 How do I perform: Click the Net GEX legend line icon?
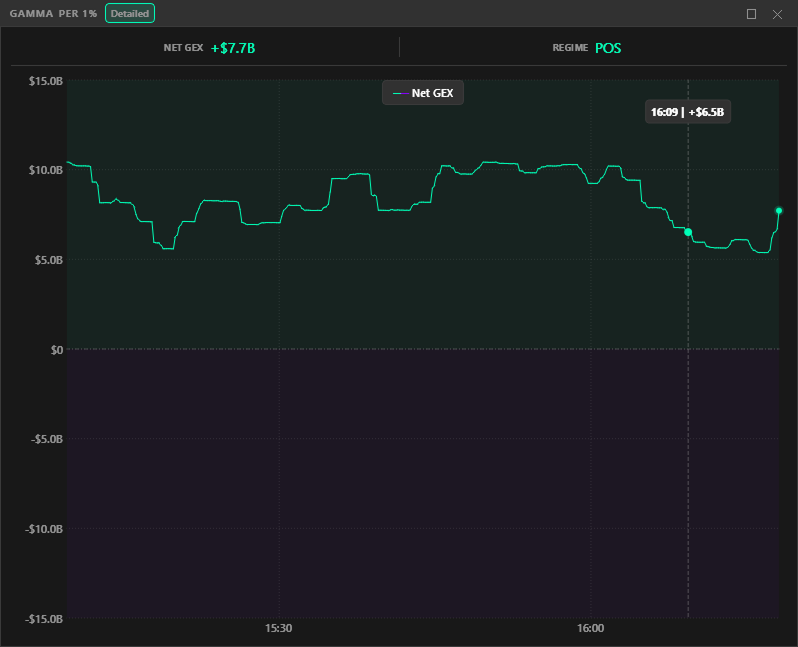(397, 93)
